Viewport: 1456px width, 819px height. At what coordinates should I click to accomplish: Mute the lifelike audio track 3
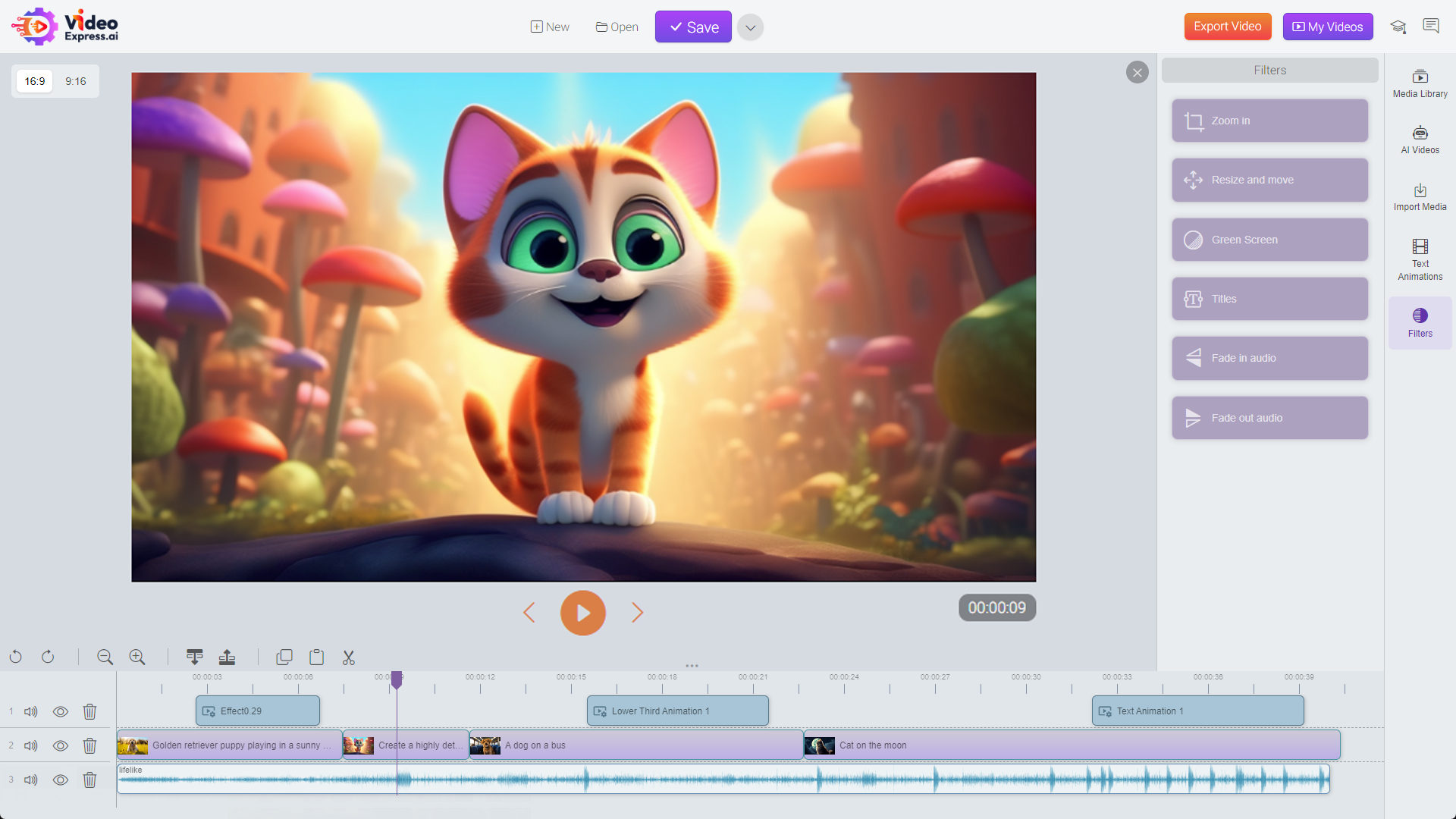tap(30, 780)
